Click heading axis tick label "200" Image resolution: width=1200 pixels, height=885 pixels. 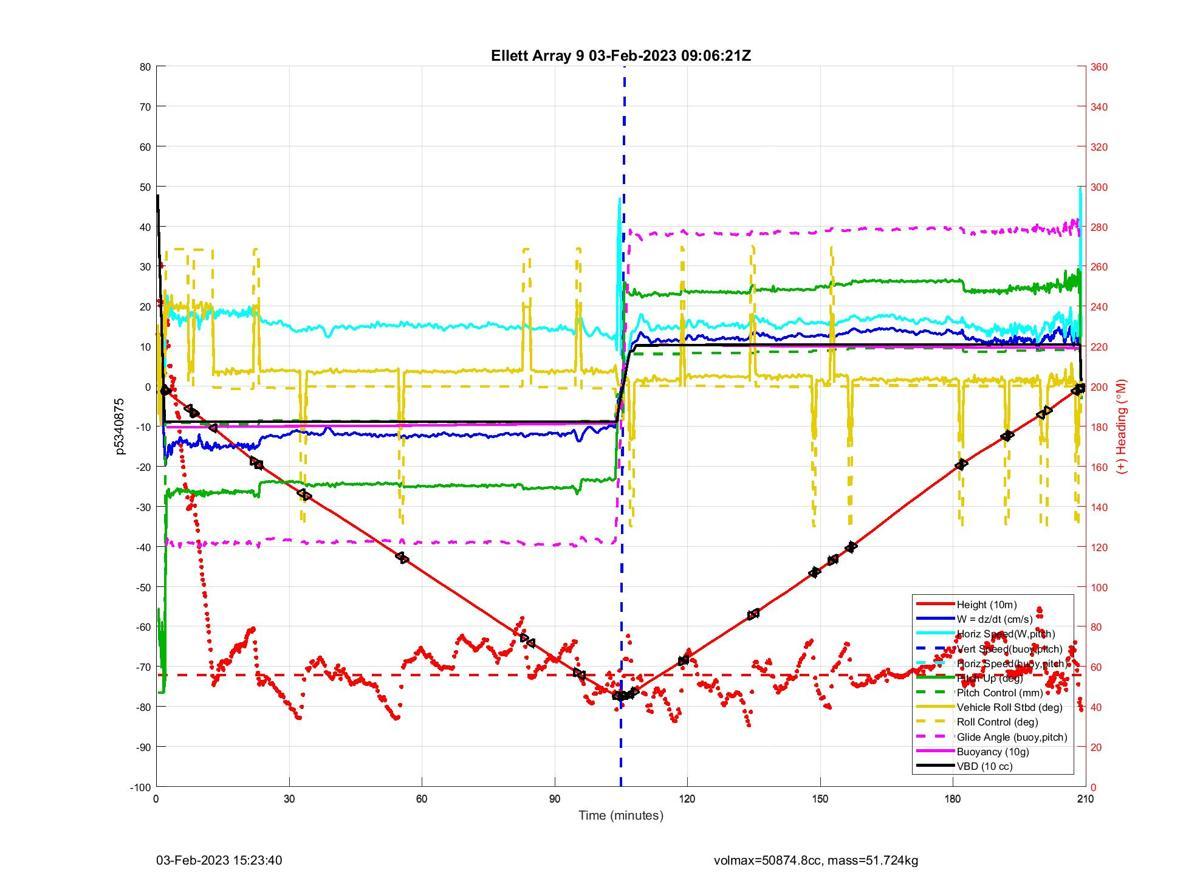1098,387
